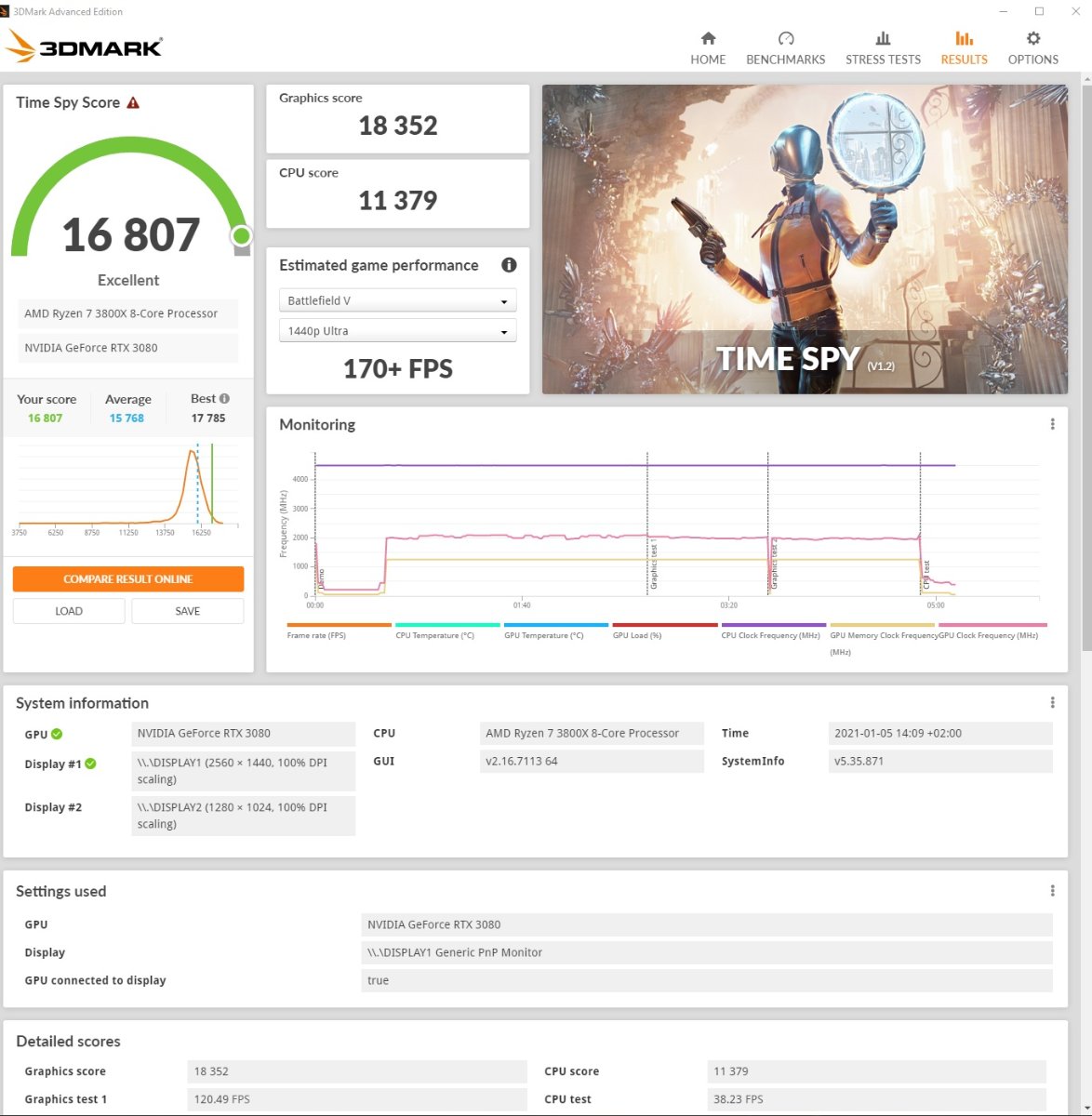This screenshot has width=1092, height=1116.
Task: Click CPU test 38.23 FPS value
Action: click(x=876, y=1099)
